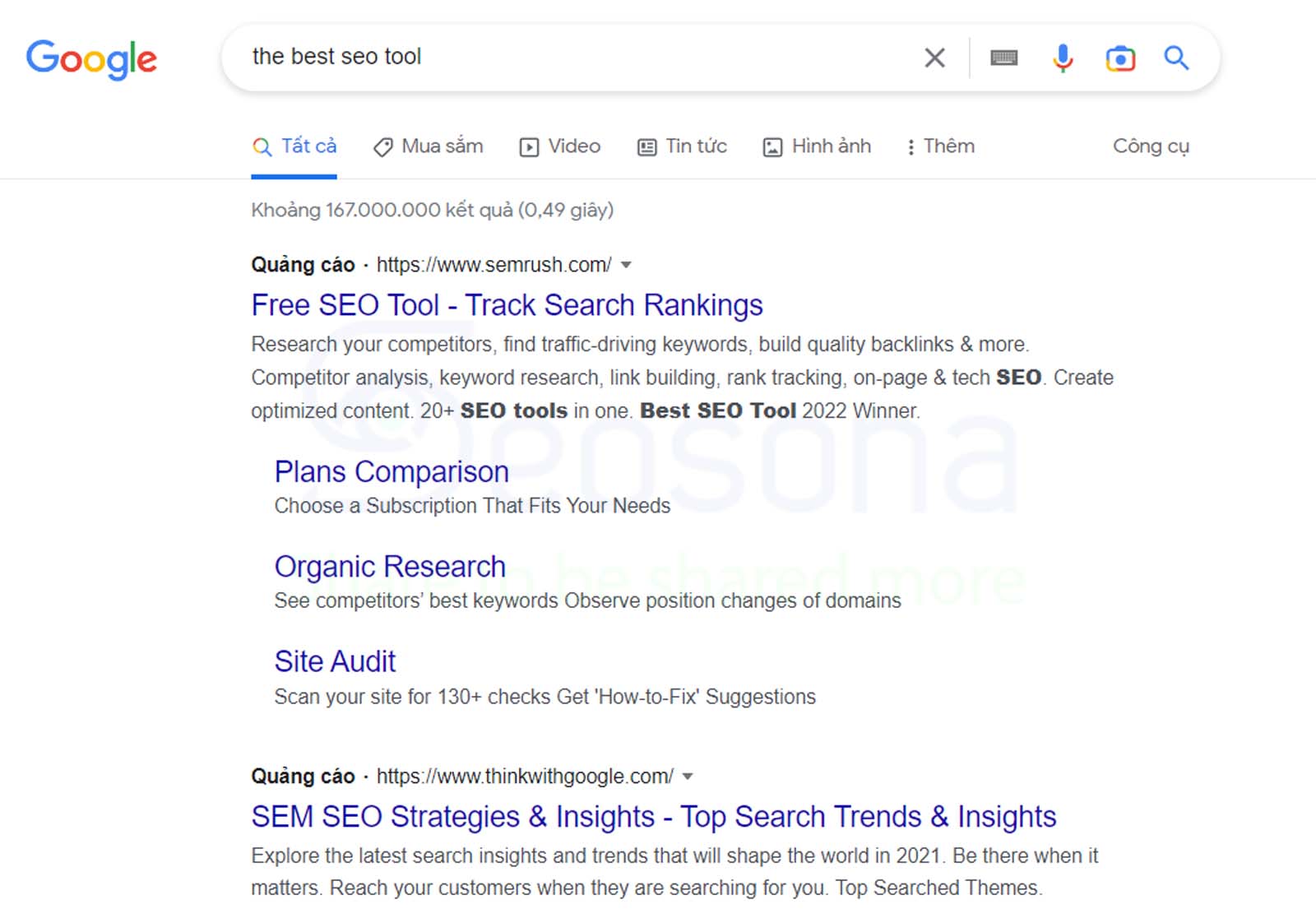Click the Google logo
The height and width of the screenshot is (923, 1316).
click(x=91, y=58)
